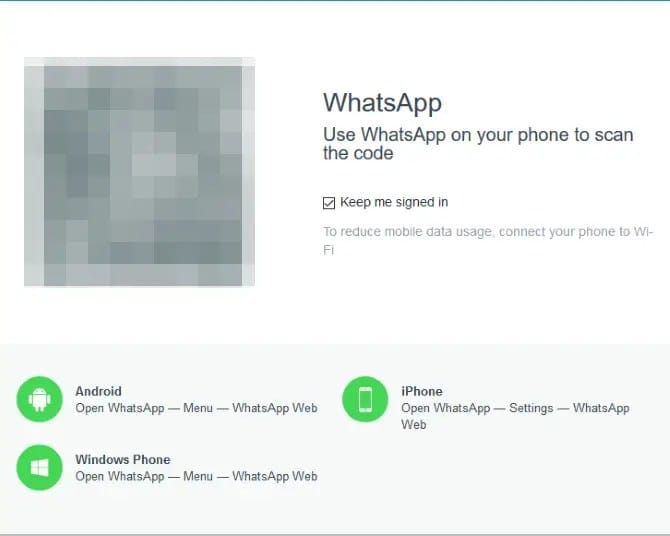The height and width of the screenshot is (536, 670).
Task: Select the Android heading
Action: tap(99, 391)
